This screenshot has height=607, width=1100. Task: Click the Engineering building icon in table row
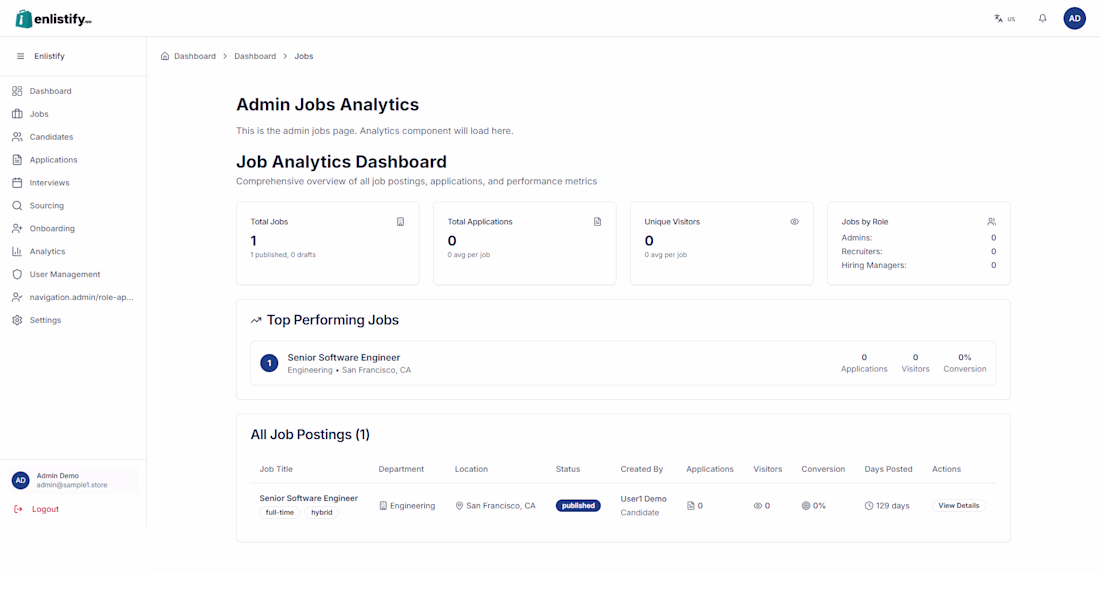pos(383,505)
